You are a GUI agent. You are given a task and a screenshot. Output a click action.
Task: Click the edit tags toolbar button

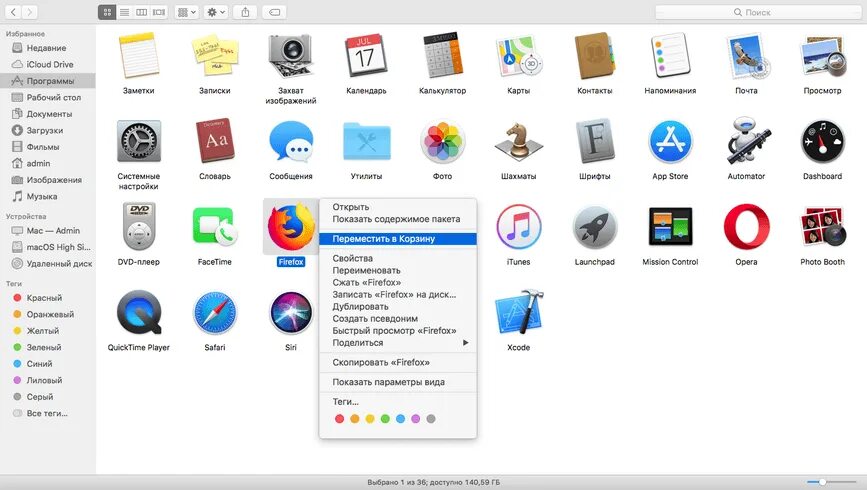(275, 12)
